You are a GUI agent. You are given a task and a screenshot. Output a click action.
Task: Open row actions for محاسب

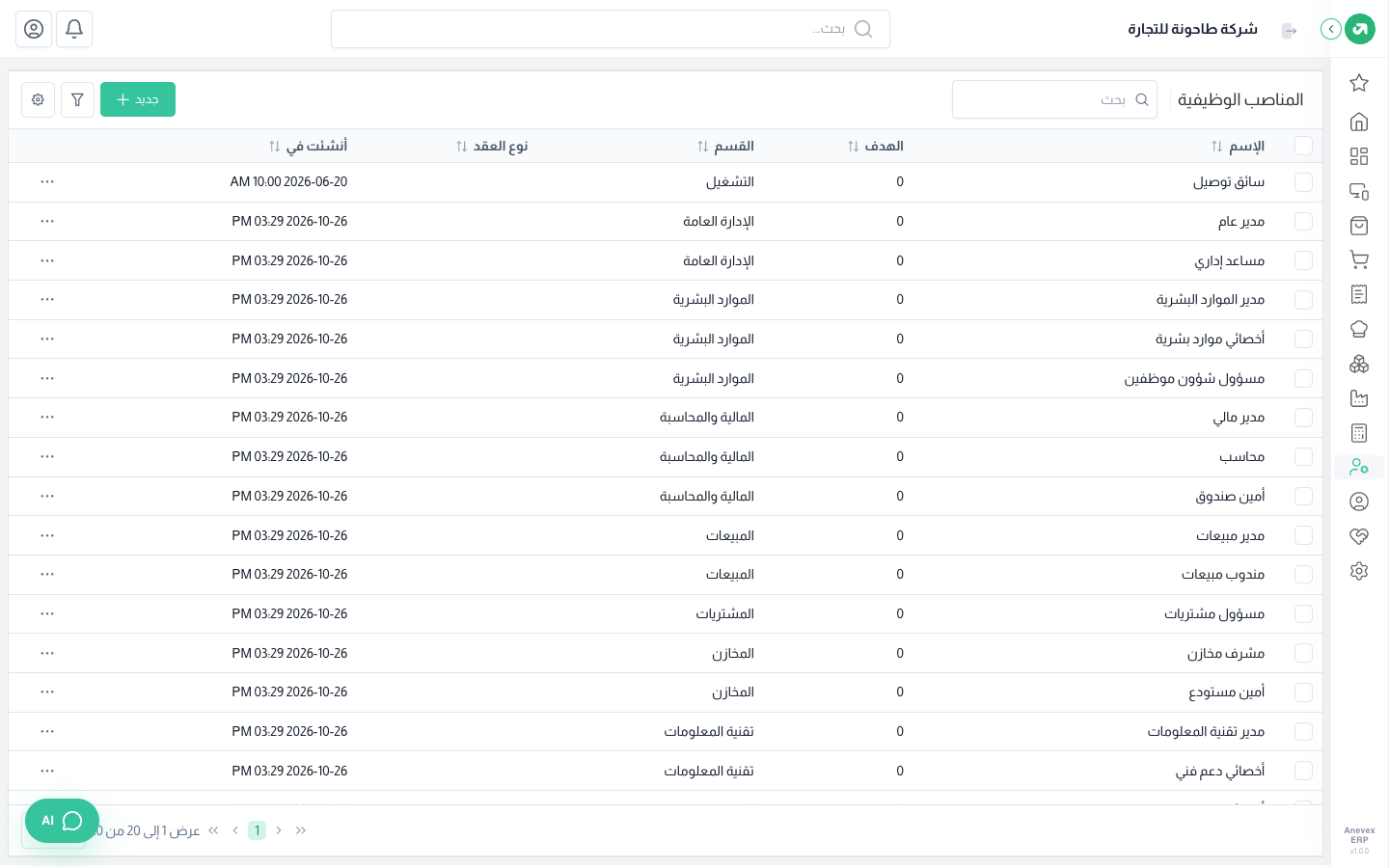tap(47, 456)
